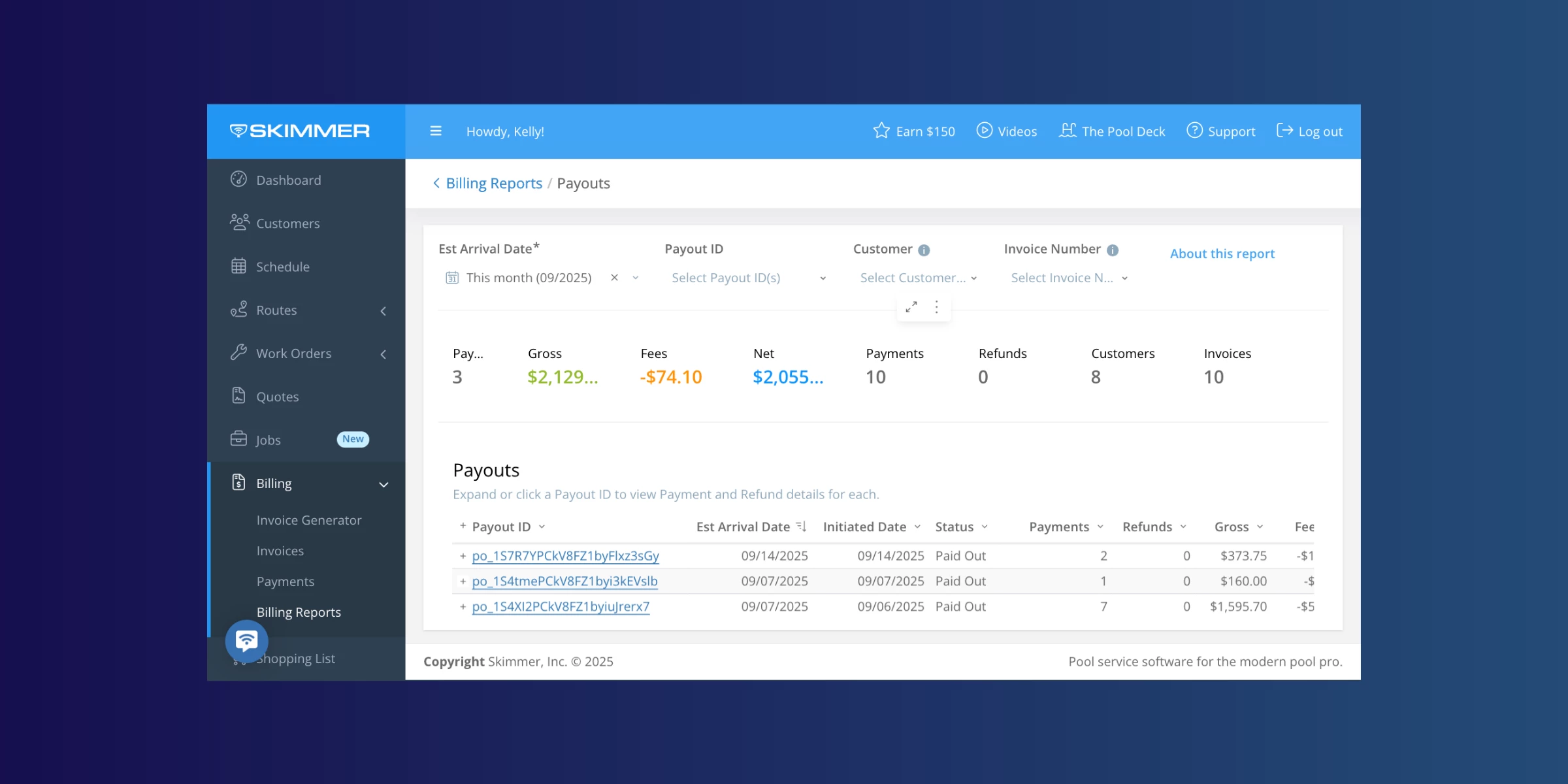Click the Earn $150 star icon
Screen dimensions: 1568x784
tap(881, 131)
